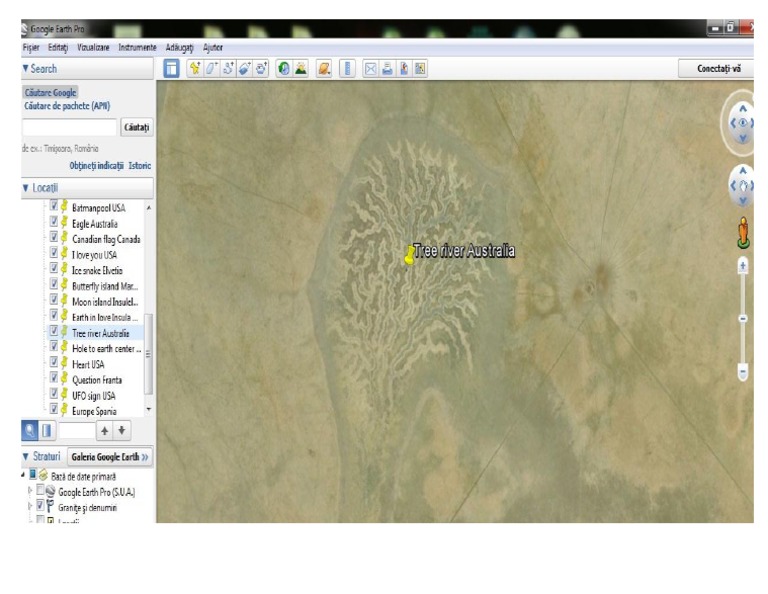Uncheck the Granițe și denumiri layer checkbox
Viewport: 768px width, 594px height.
(x=41, y=505)
